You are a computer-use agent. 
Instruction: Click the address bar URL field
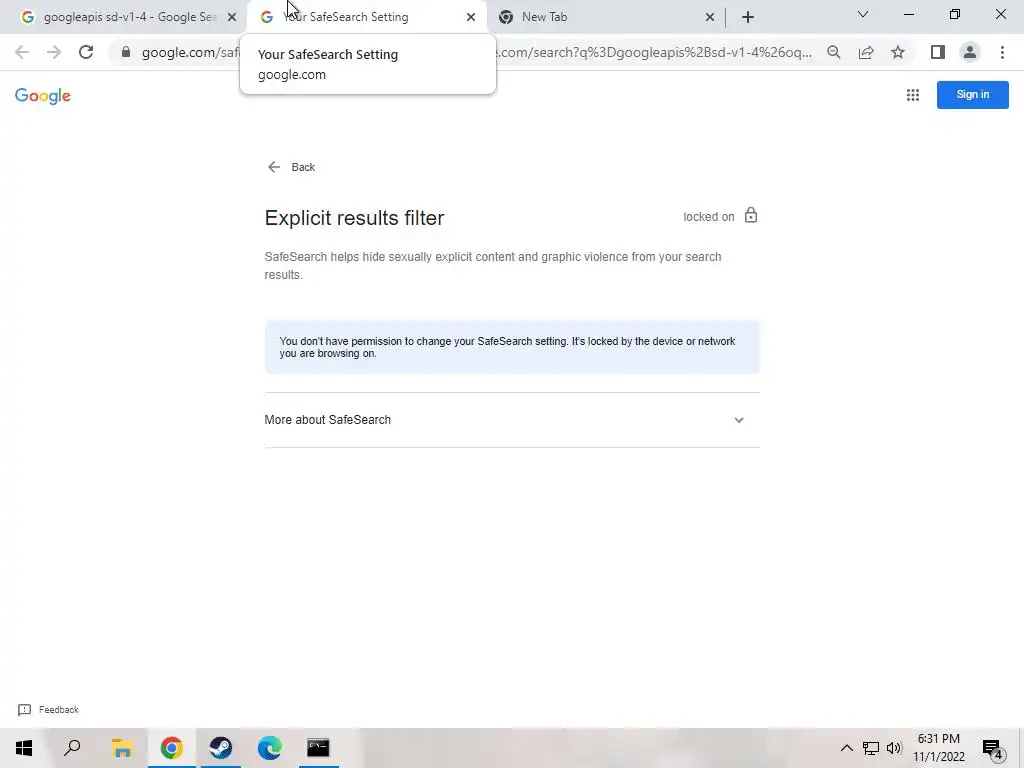pyautogui.click(x=477, y=52)
